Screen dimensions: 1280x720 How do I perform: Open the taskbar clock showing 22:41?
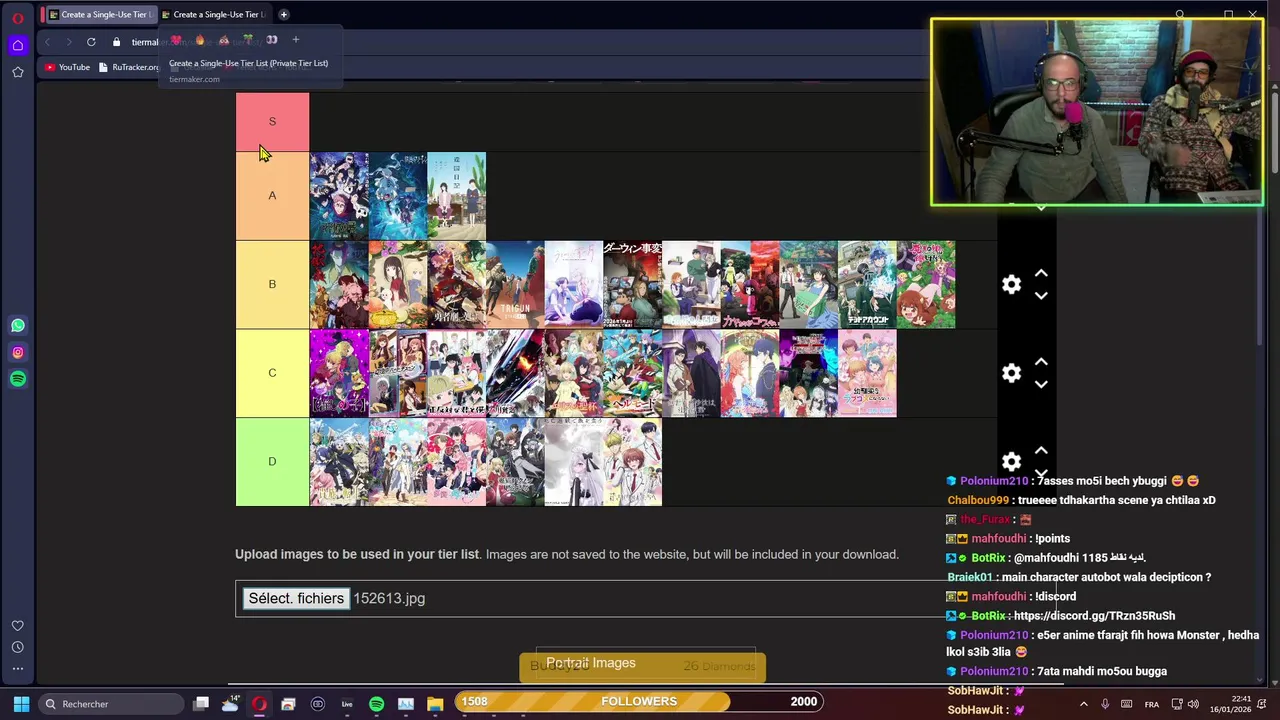pyautogui.click(x=1230, y=704)
